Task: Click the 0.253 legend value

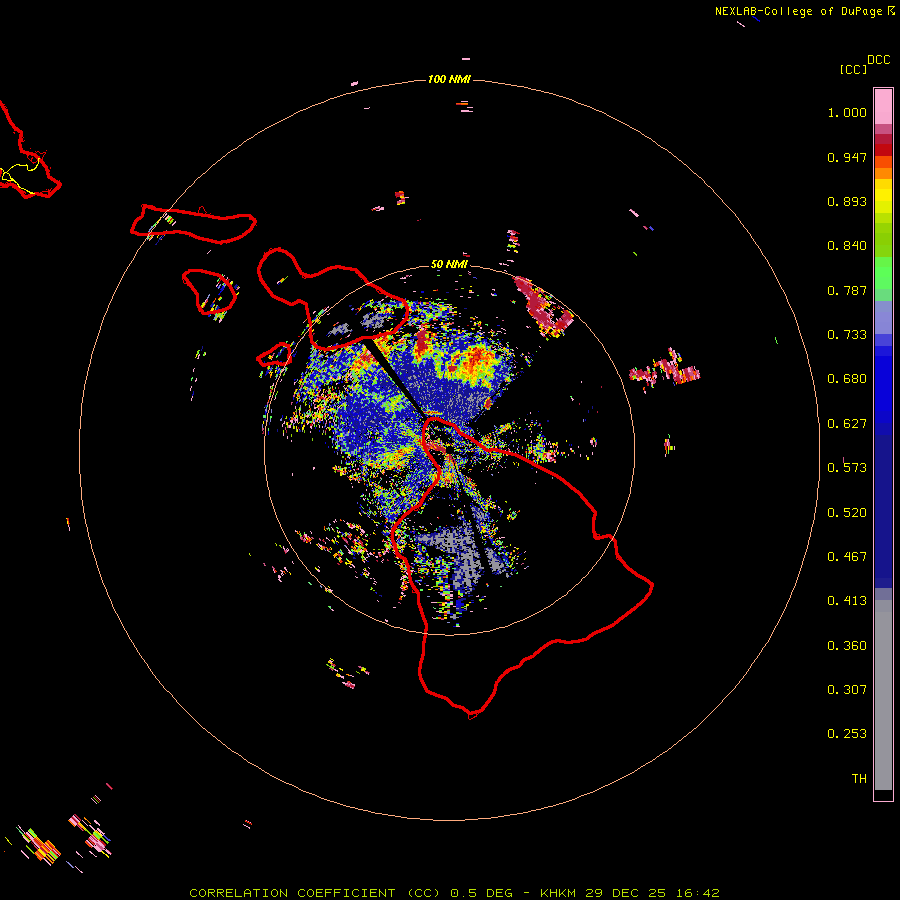Action: pyautogui.click(x=847, y=734)
